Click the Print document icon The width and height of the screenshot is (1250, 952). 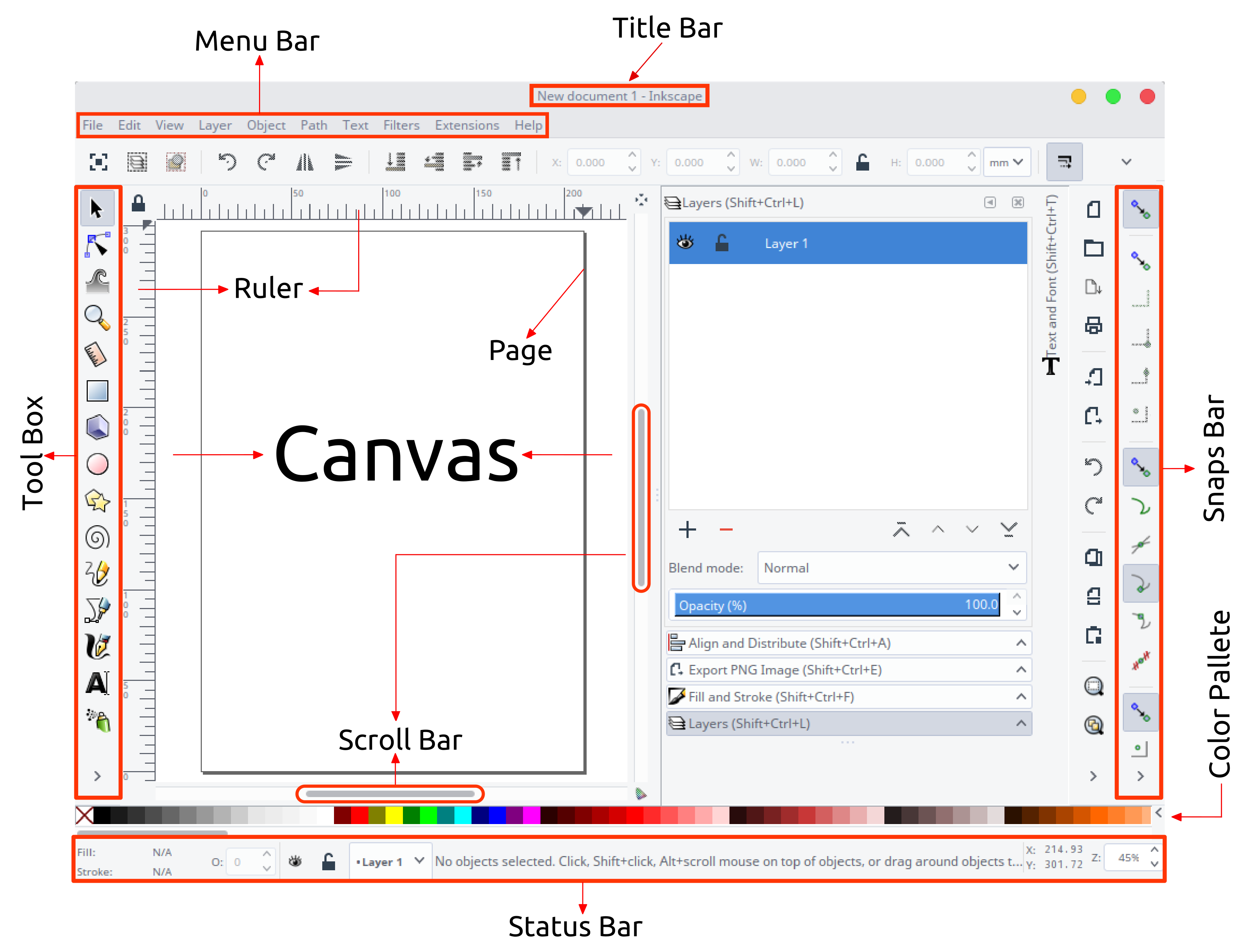coord(1093,325)
